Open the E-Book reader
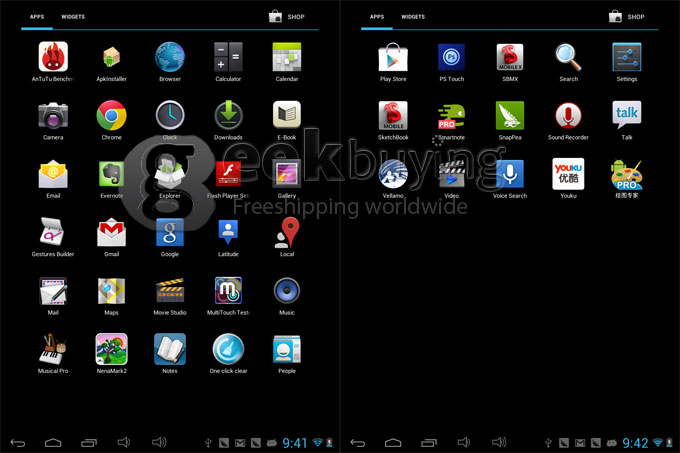Image resolution: width=680 pixels, height=453 pixels. click(287, 115)
